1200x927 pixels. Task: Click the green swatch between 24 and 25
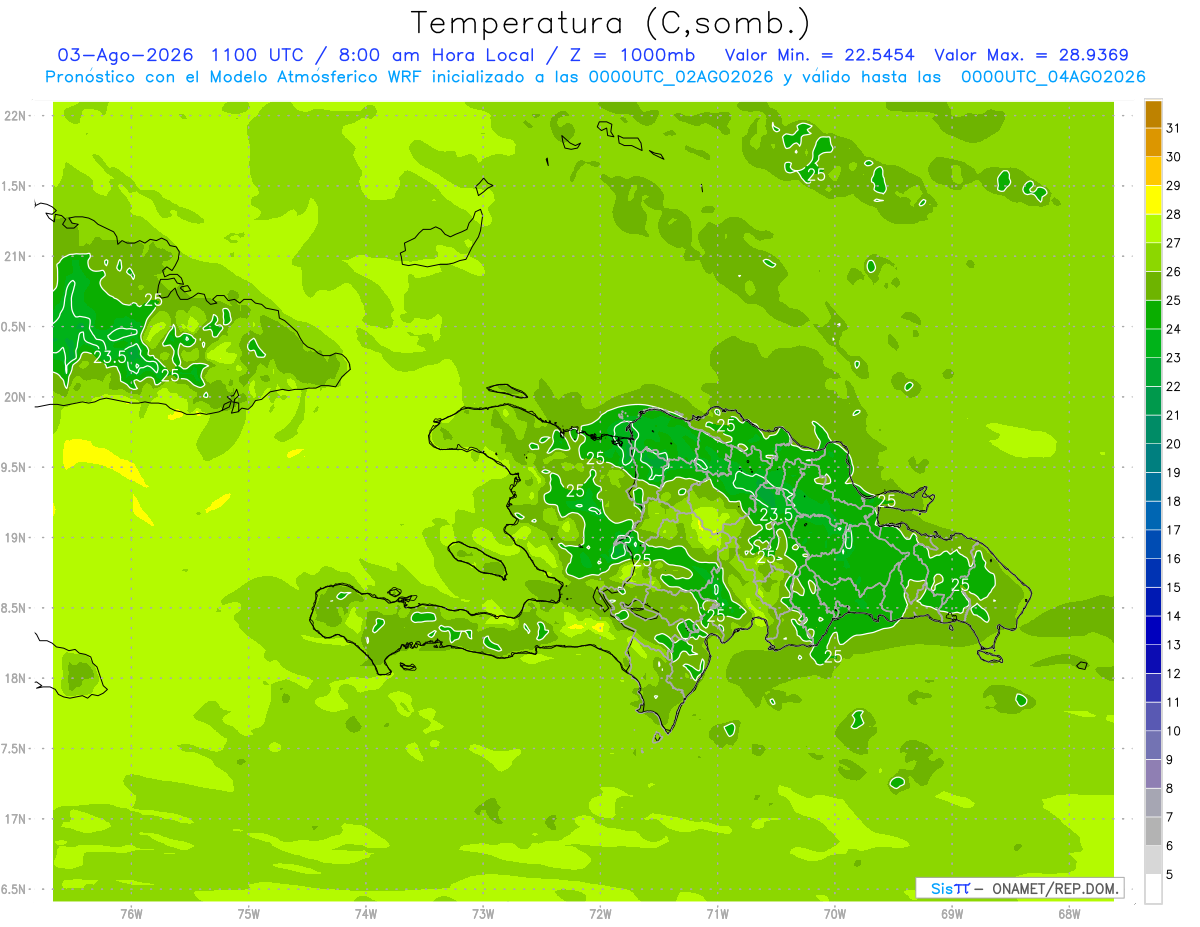(1154, 315)
